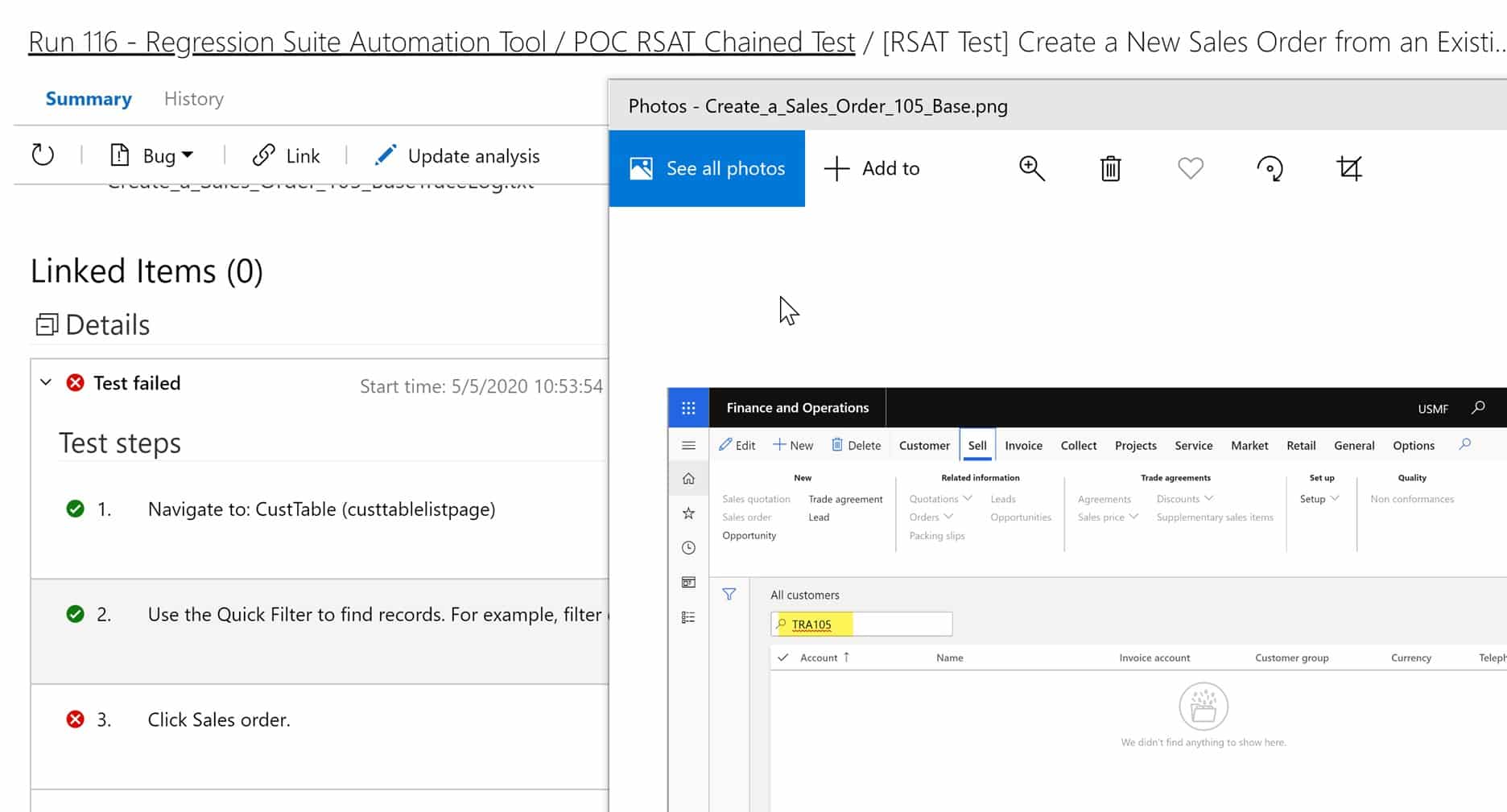This screenshot has height=812, width=1507.
Task: Click the Recent clock icon in sidebar
Action: [x=688, y=548]
